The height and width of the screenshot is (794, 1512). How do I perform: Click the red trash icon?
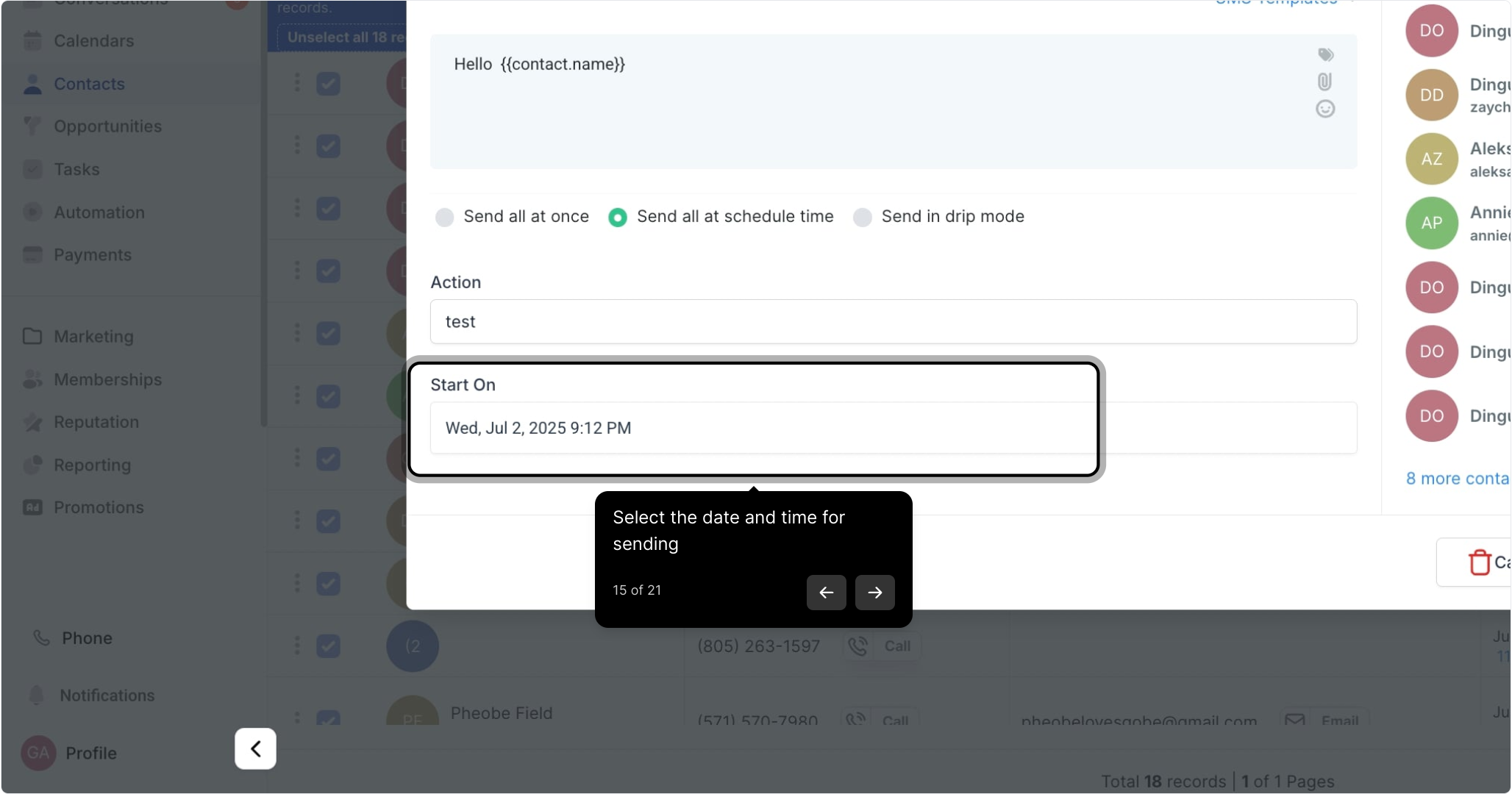(x=1479, y=562)
